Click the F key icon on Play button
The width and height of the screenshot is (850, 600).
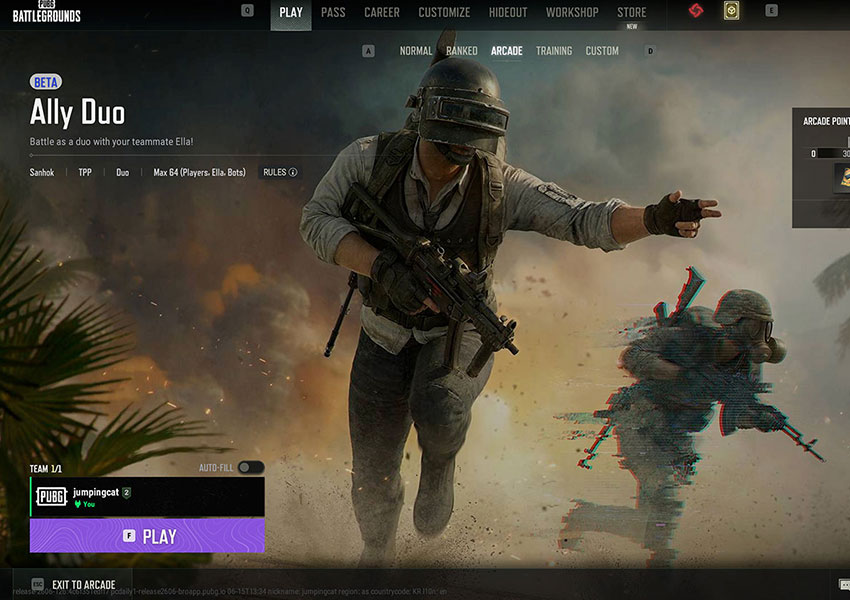(129, 536)
